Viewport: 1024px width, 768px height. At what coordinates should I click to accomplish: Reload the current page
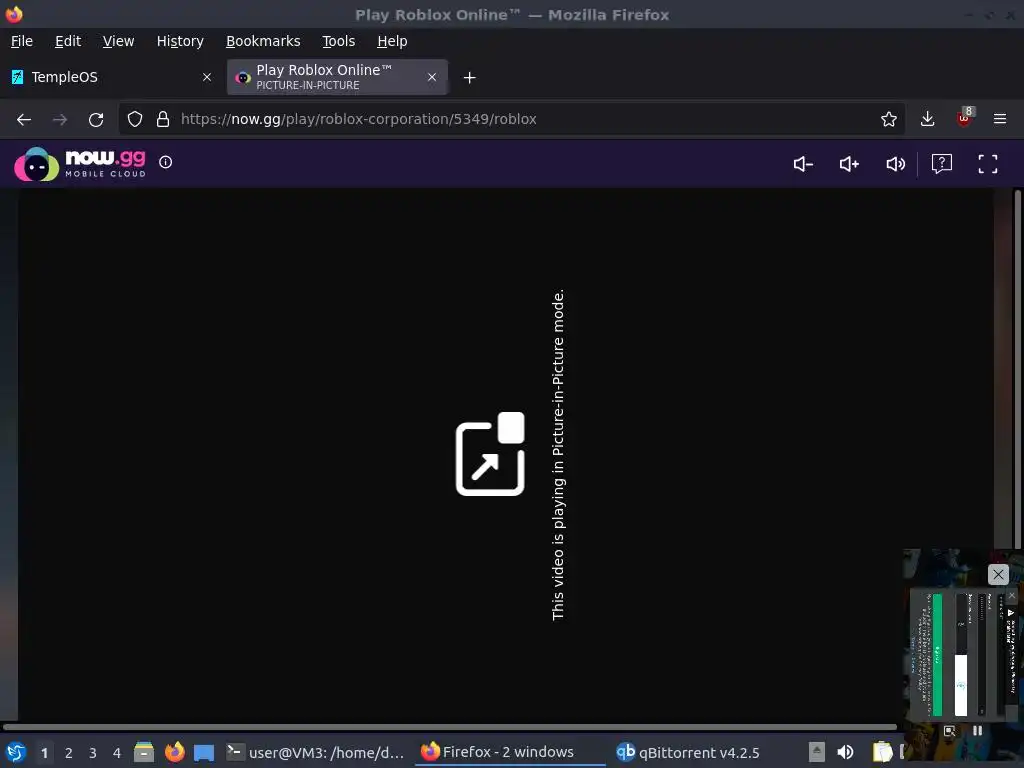pyautogui.click(x=96, y=120)
